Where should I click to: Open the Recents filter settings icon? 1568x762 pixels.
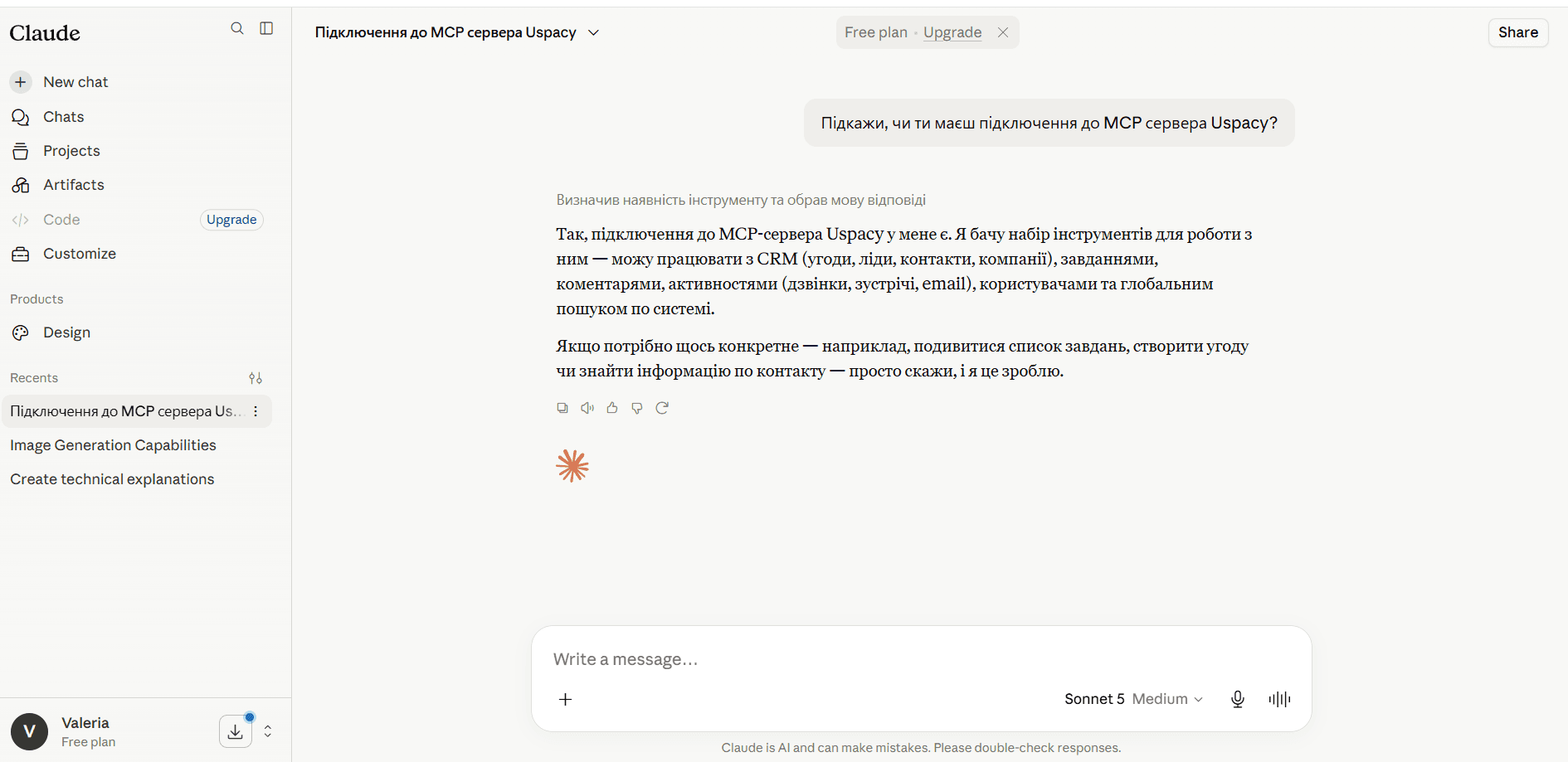(256, 378)
